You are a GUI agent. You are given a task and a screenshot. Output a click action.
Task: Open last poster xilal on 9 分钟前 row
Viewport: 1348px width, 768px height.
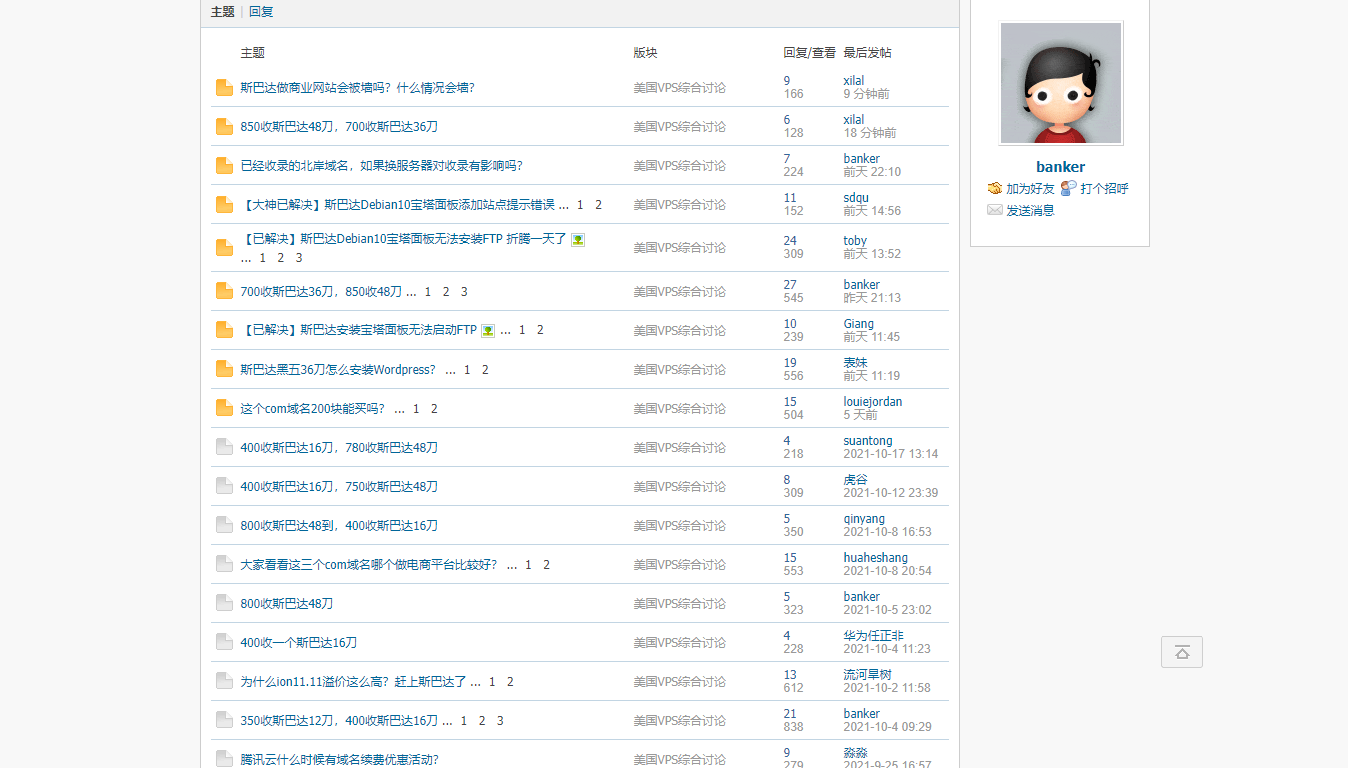[x=853, y=81]
